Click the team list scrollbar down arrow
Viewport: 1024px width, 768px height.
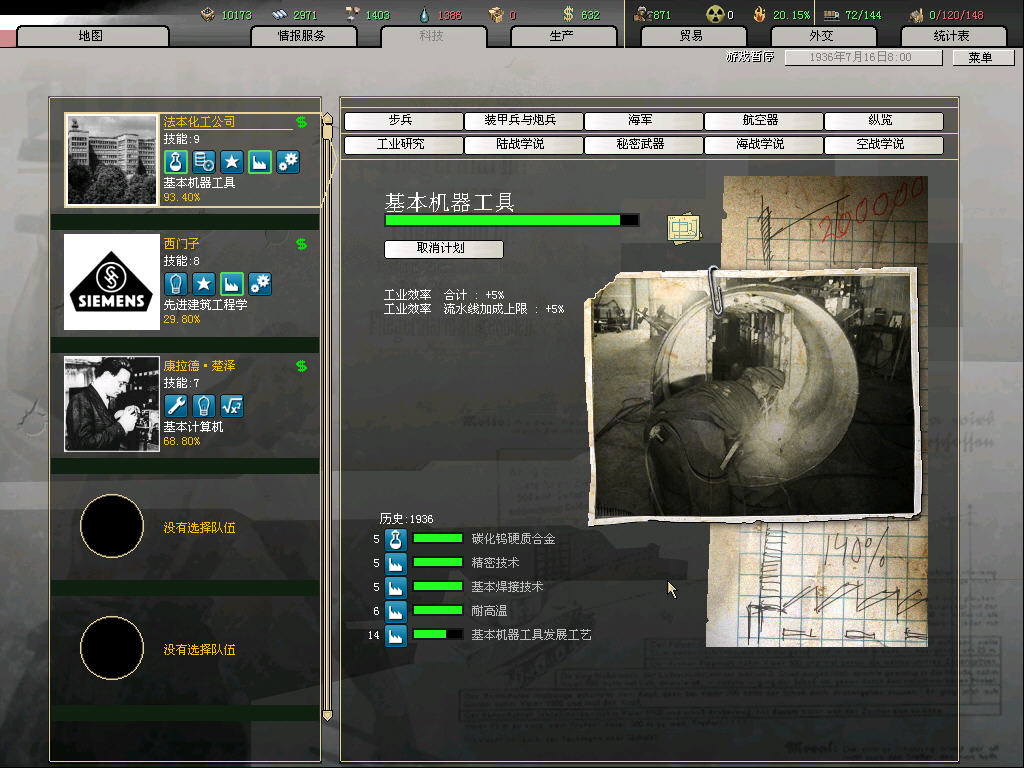tap(326, 716)
